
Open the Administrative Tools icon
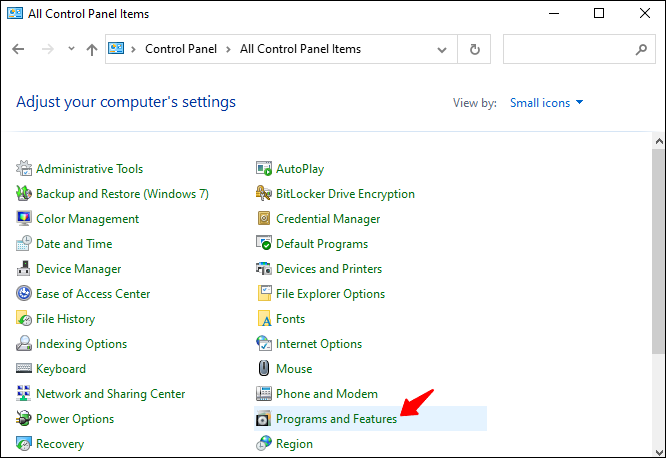pyautogui.click(x=24, y=169)
